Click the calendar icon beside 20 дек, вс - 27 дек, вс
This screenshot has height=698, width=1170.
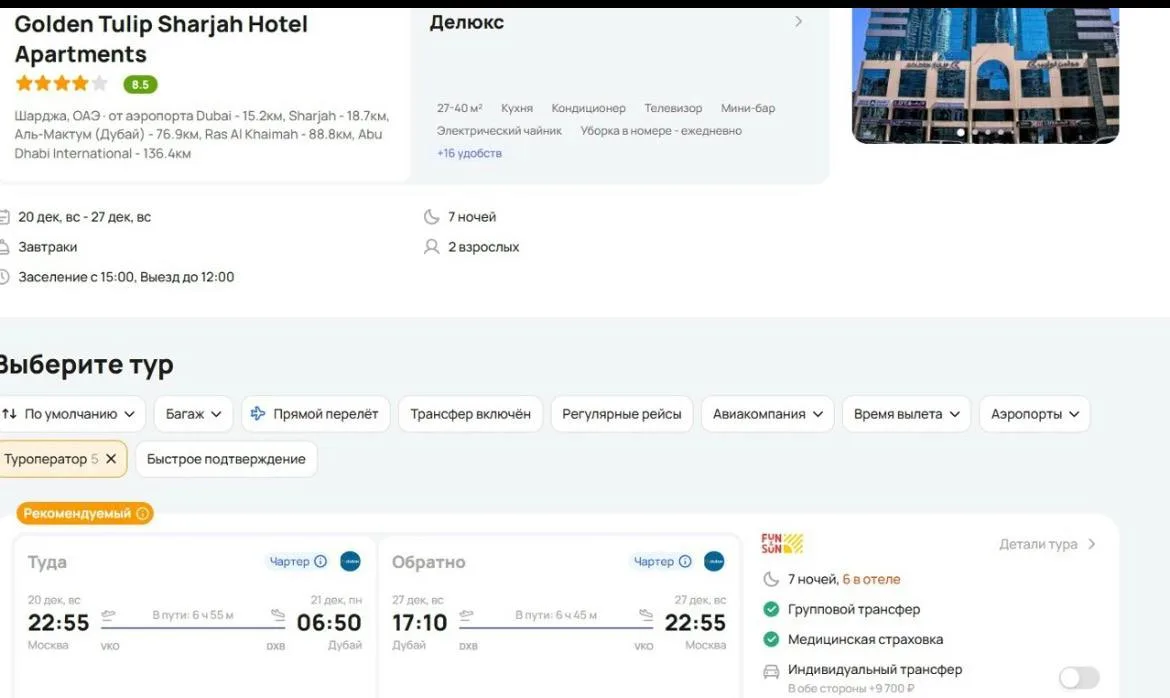(x=4, y=217)
